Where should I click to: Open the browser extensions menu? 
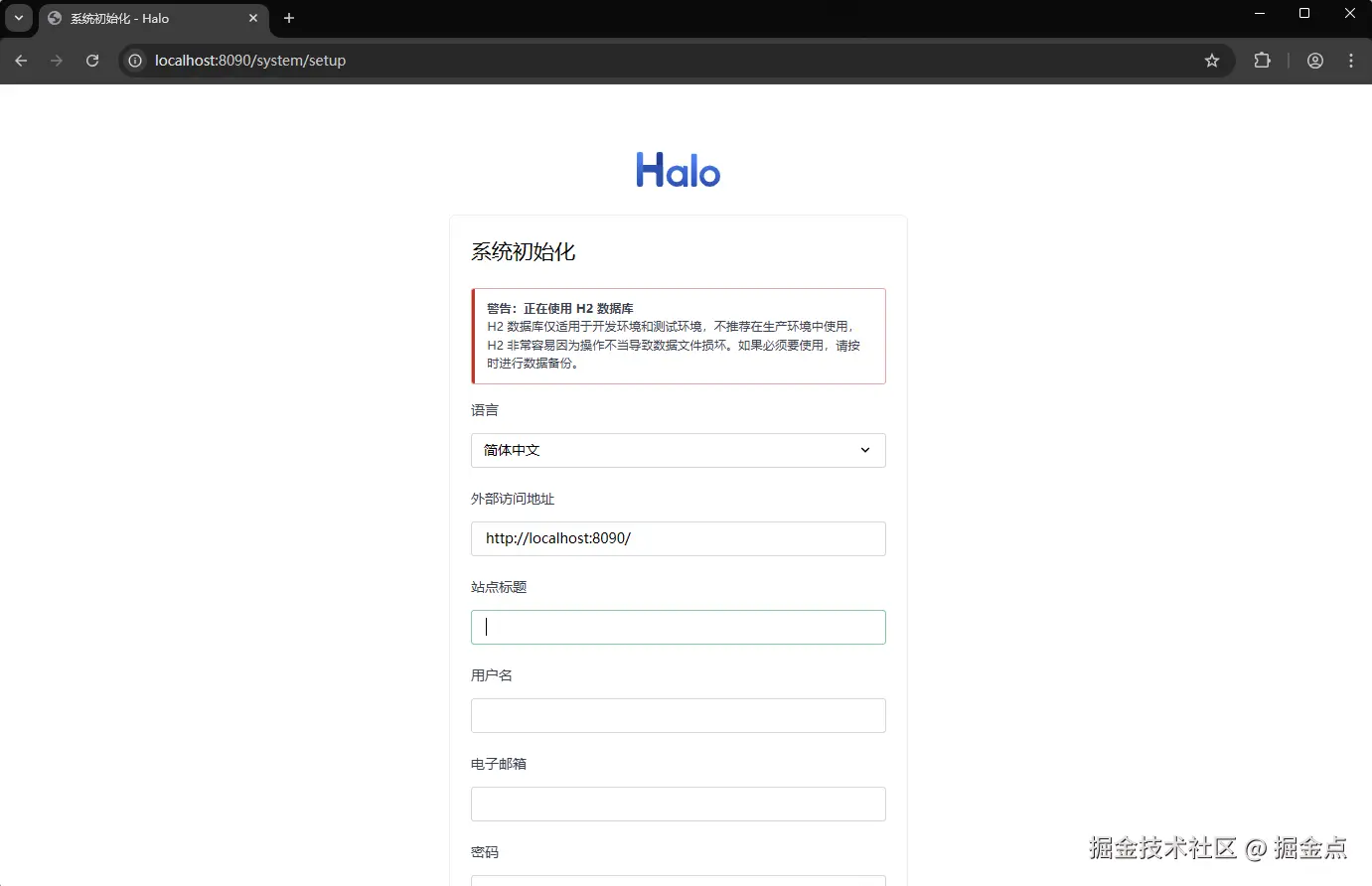(1262, 61)
